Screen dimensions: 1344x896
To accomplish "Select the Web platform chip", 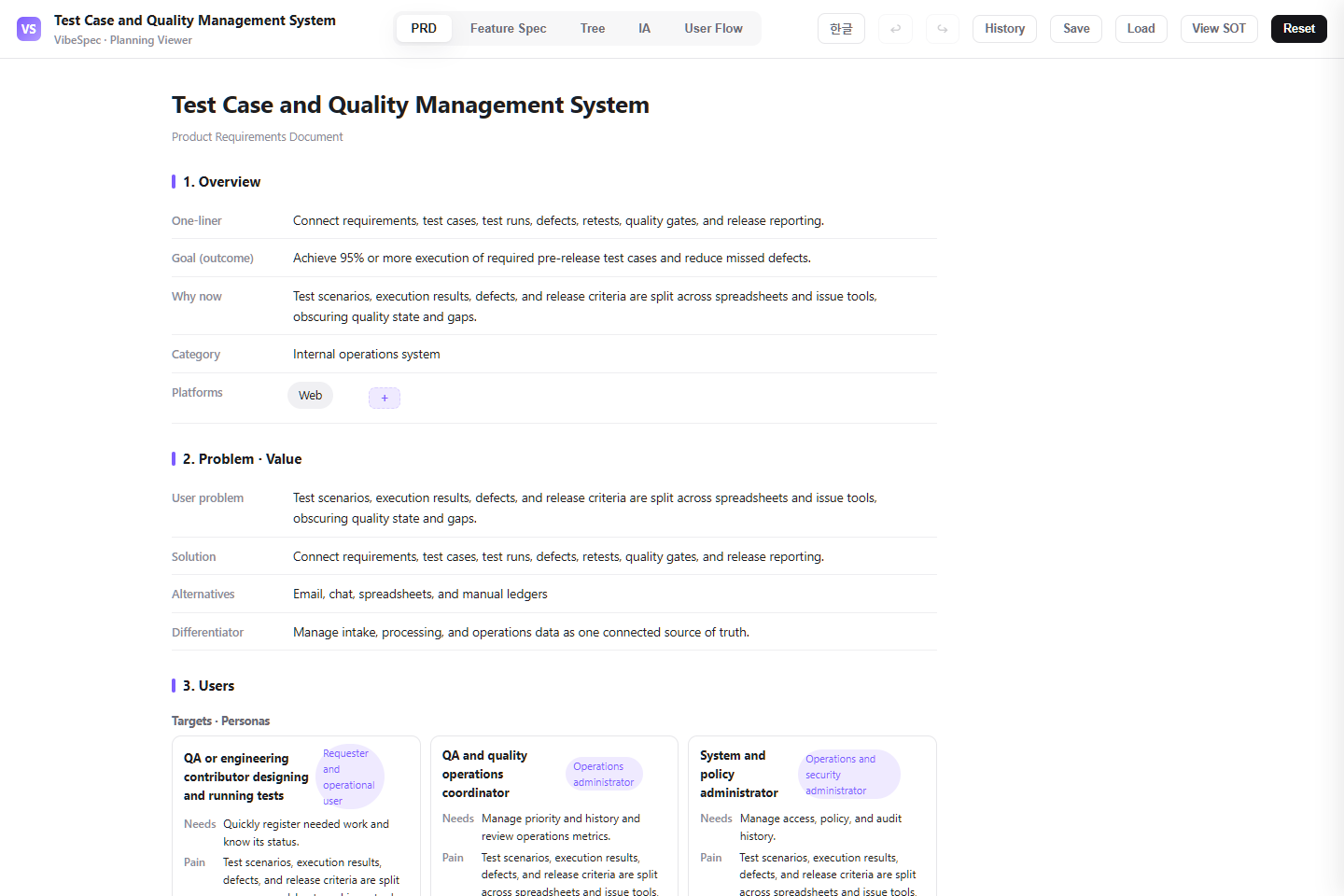I will point(310,396).
